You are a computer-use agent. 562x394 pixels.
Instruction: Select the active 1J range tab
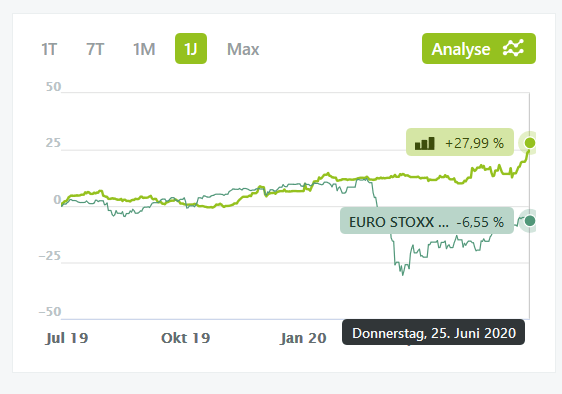tap(191, 49)
